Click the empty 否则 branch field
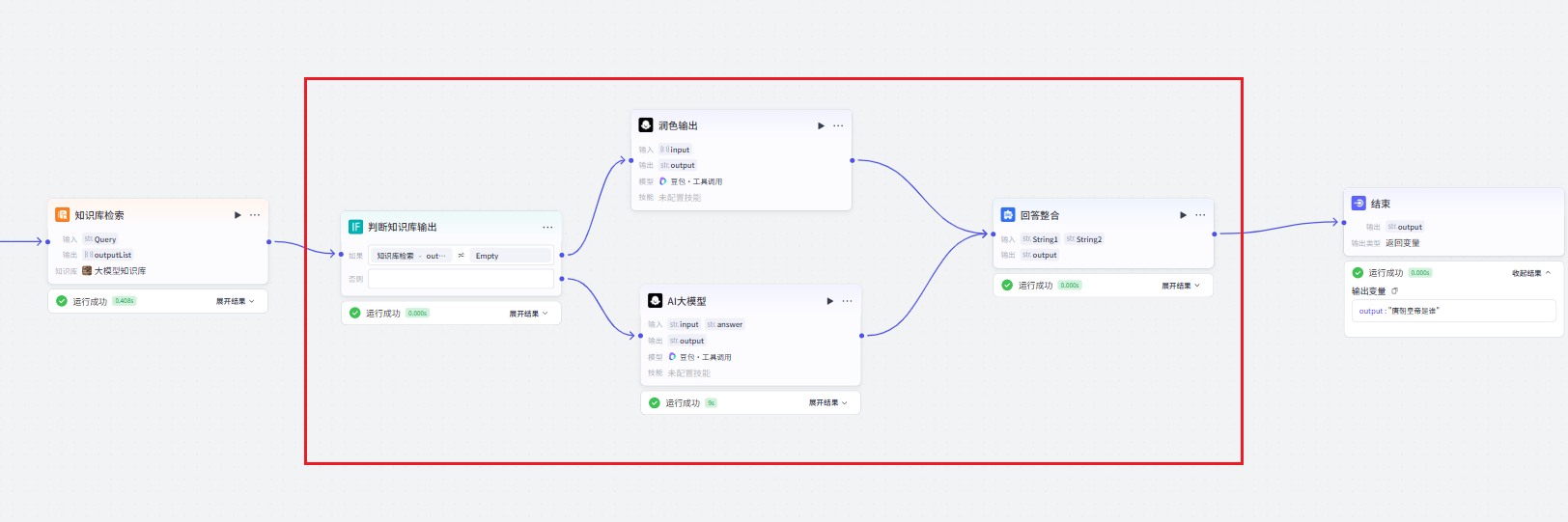1568x522 pixels. coord(461,279)
